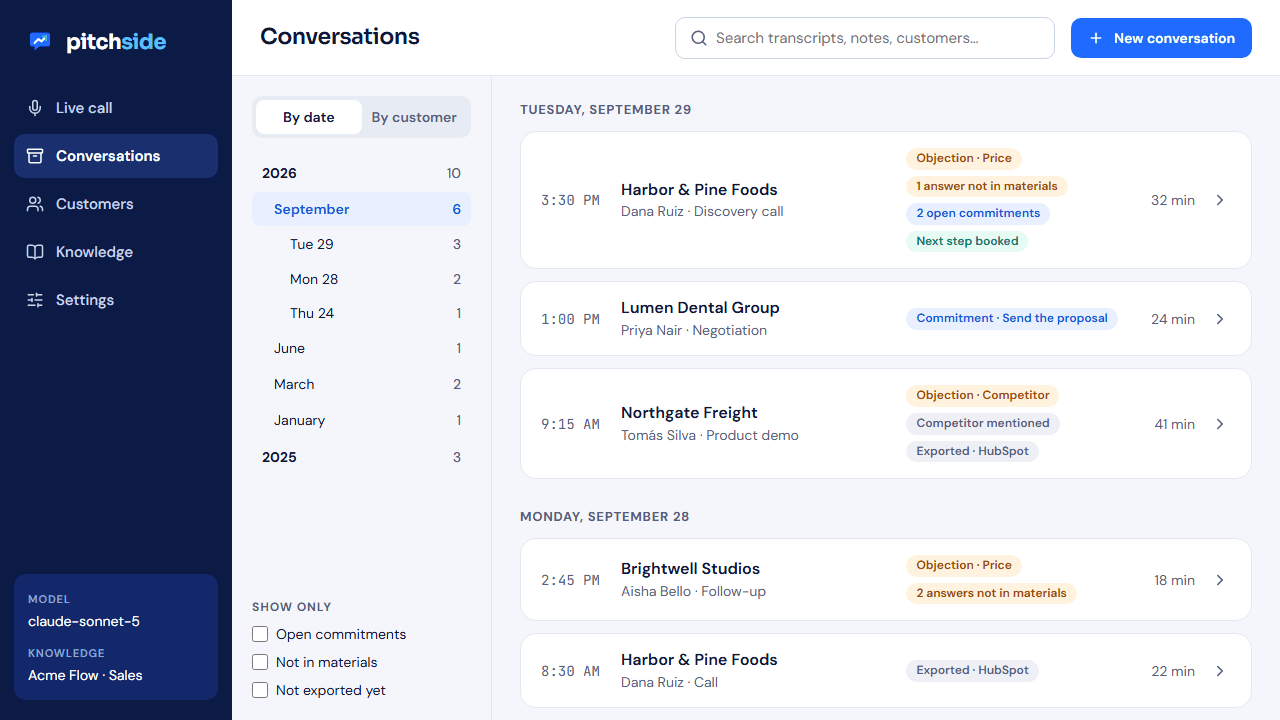This screenshot has width=1280, height=720.
Task: Click the Competitor mentioned tag
Action: tap(983, 423)
